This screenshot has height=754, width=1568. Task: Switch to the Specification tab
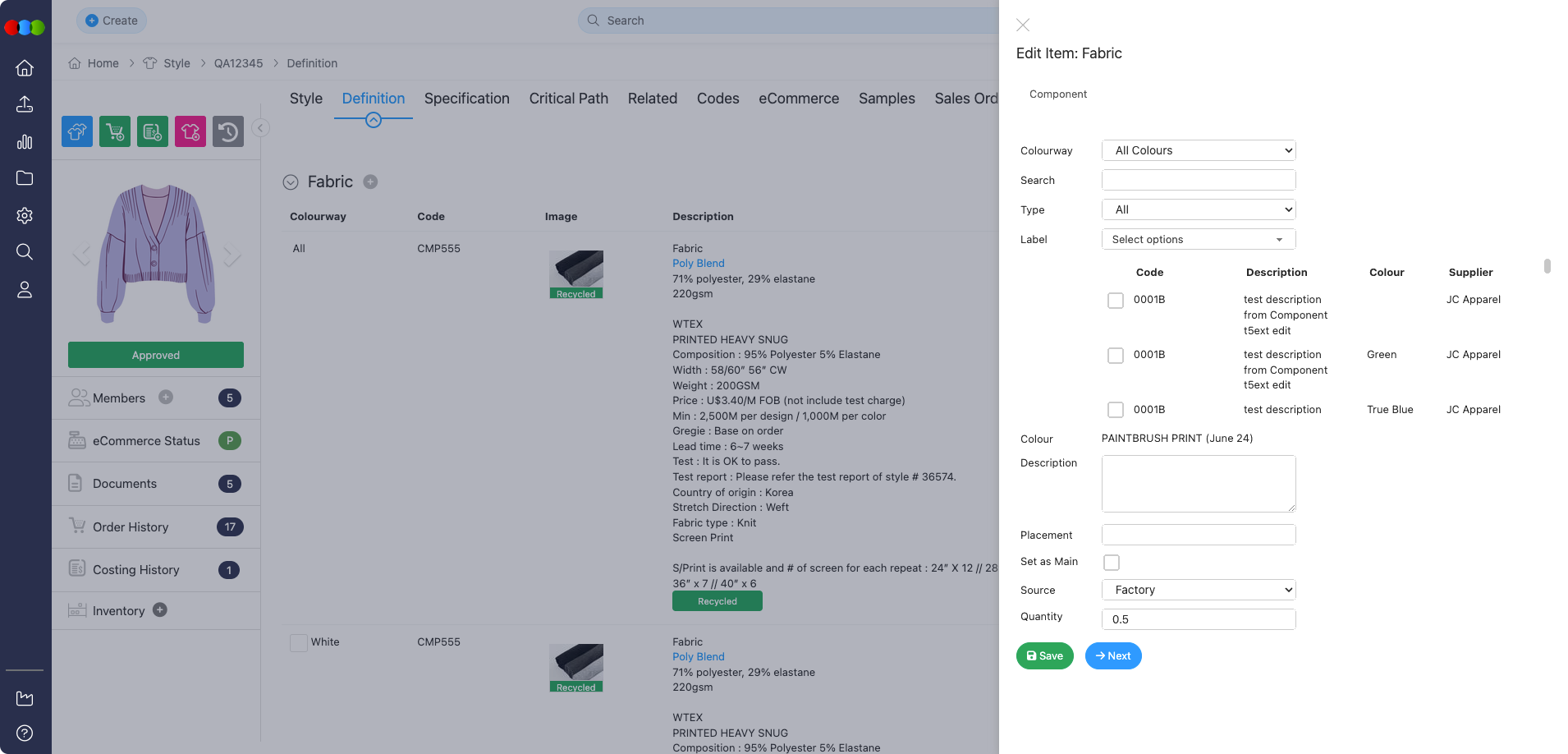(x=466, y=99)
